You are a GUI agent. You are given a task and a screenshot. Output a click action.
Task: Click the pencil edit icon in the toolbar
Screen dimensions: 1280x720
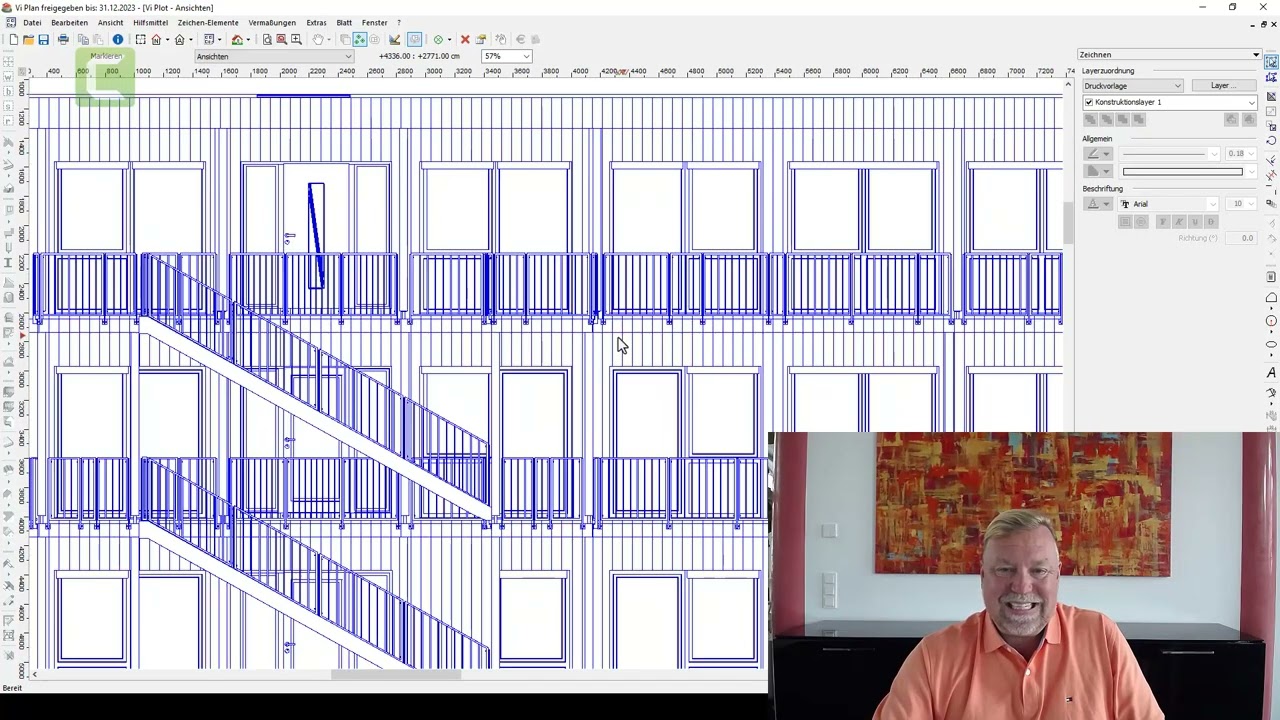coord(394,40)
